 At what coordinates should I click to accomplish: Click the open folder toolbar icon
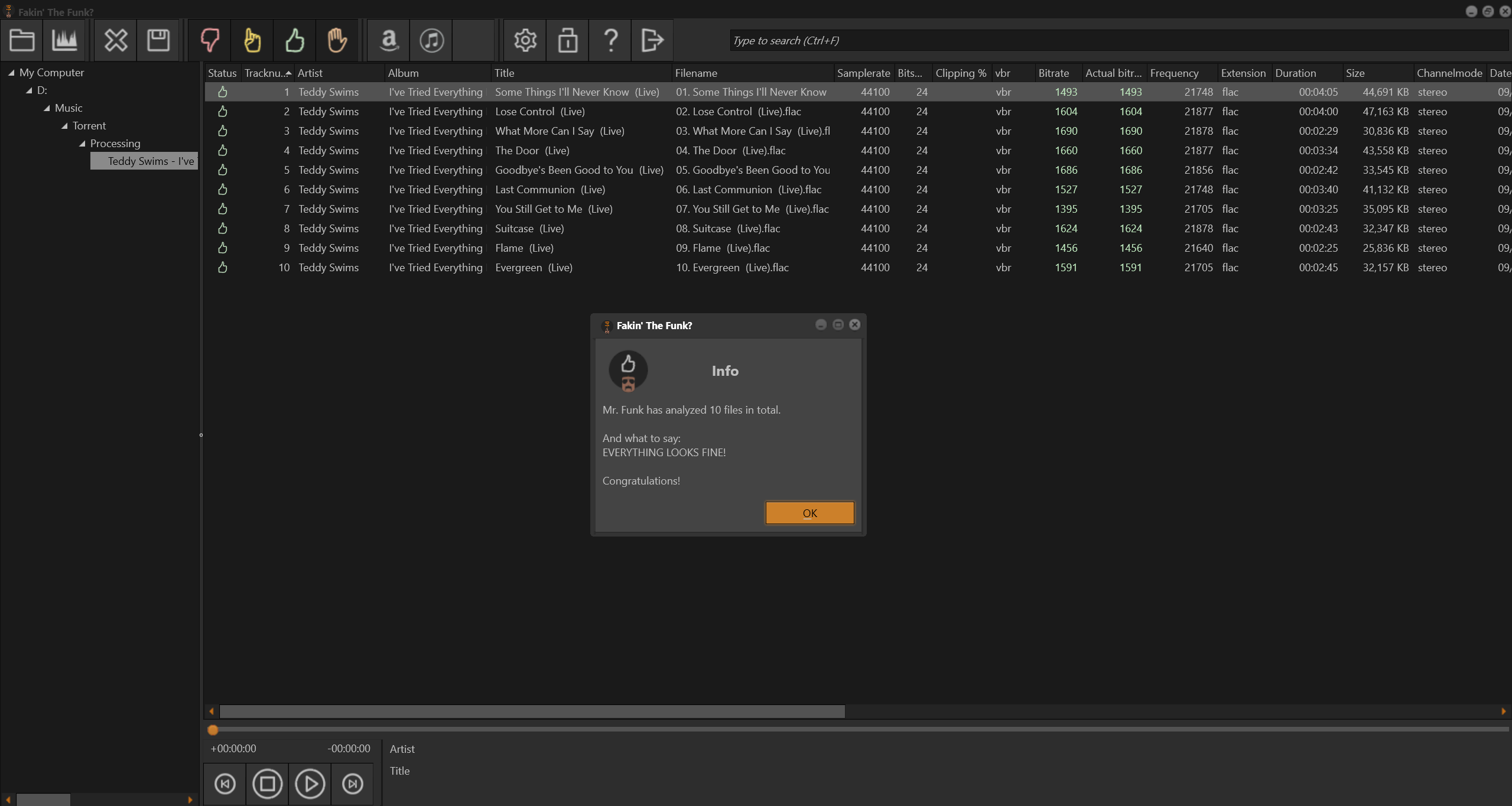click(x=22, y=40)
